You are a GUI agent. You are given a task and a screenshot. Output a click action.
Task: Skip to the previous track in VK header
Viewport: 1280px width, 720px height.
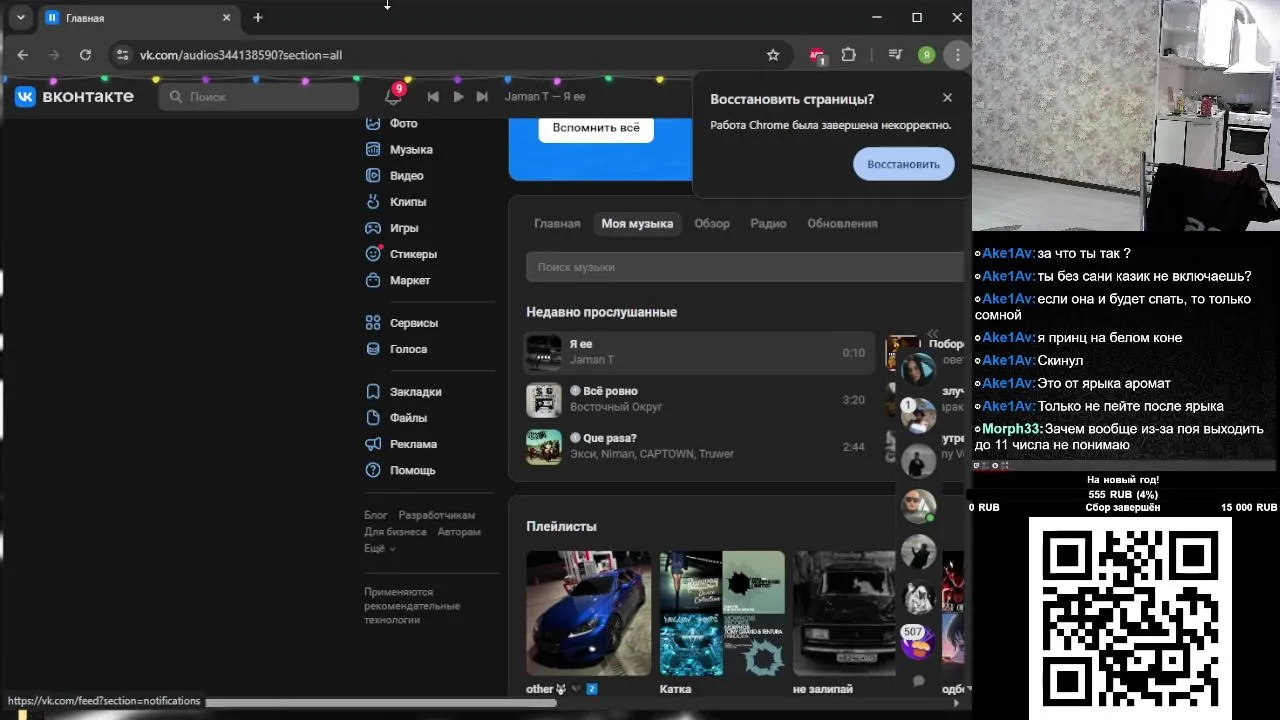pos(433,96)
